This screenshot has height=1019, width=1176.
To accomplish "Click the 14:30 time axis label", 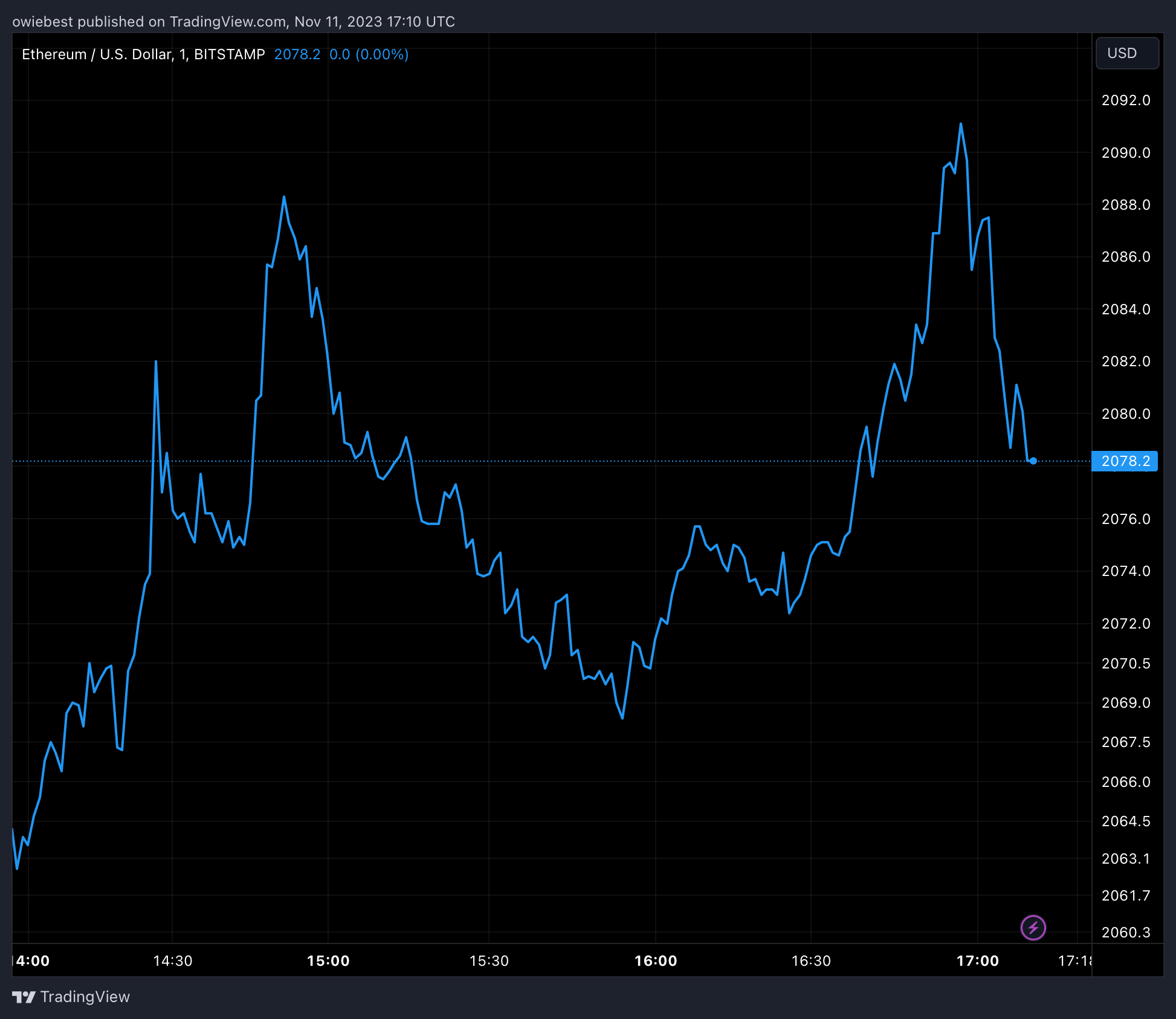I will [x=172, y=960].
